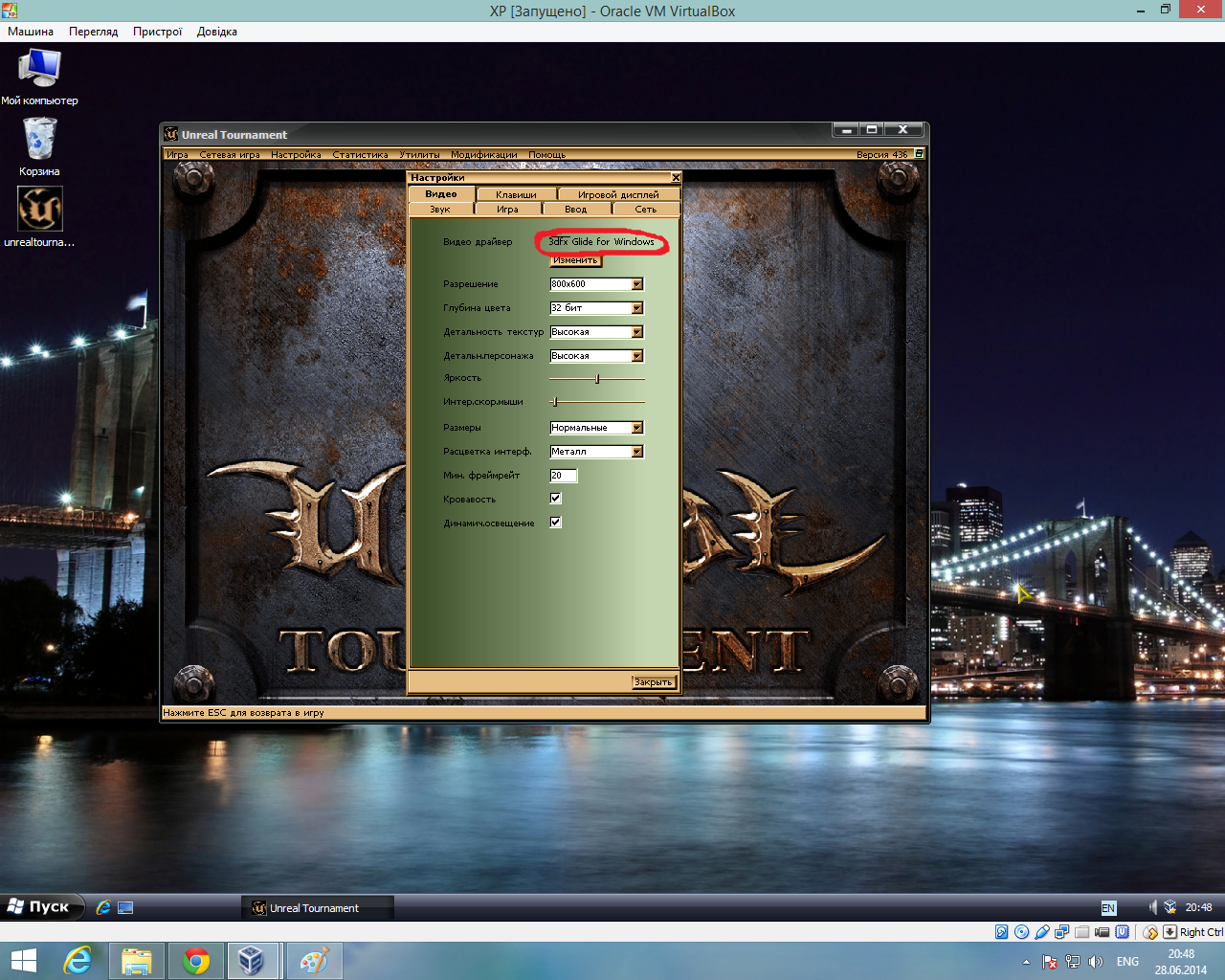Open the Детальность текстур dropdown

[x=596, y=332]
